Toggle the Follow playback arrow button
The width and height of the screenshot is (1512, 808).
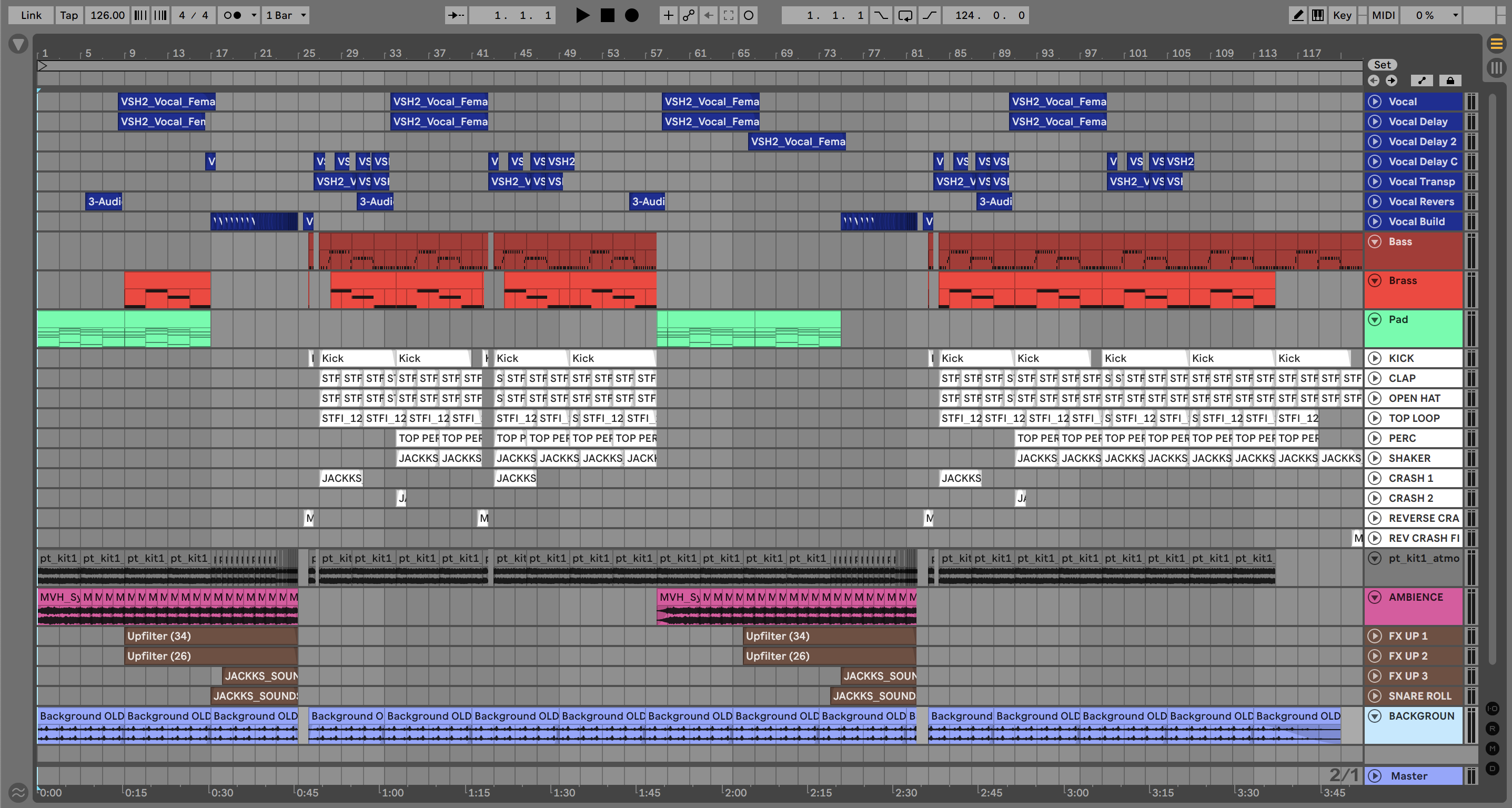(x=456, y=15)
